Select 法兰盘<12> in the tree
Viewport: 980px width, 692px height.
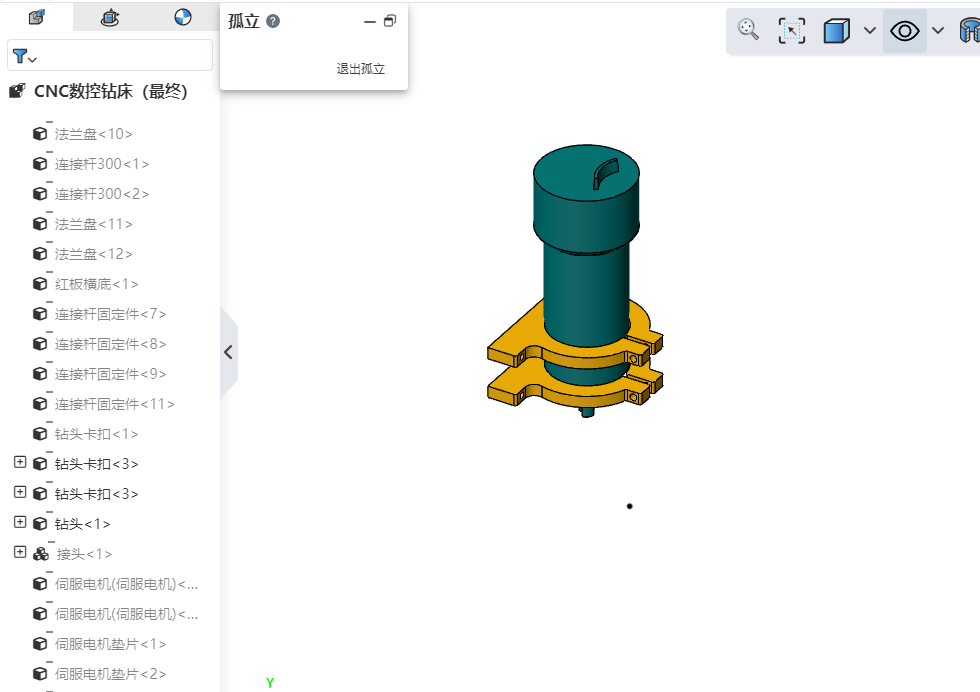coord(93,254)
